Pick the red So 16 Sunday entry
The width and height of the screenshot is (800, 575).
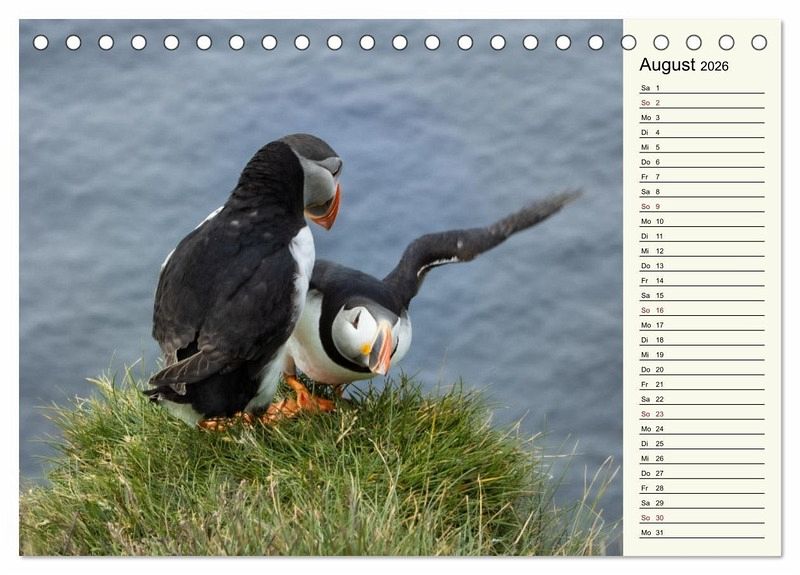(701, 310)
